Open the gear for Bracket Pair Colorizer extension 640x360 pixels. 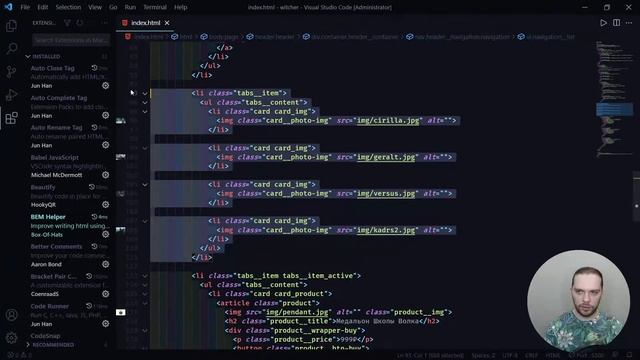tap(105, 294)
